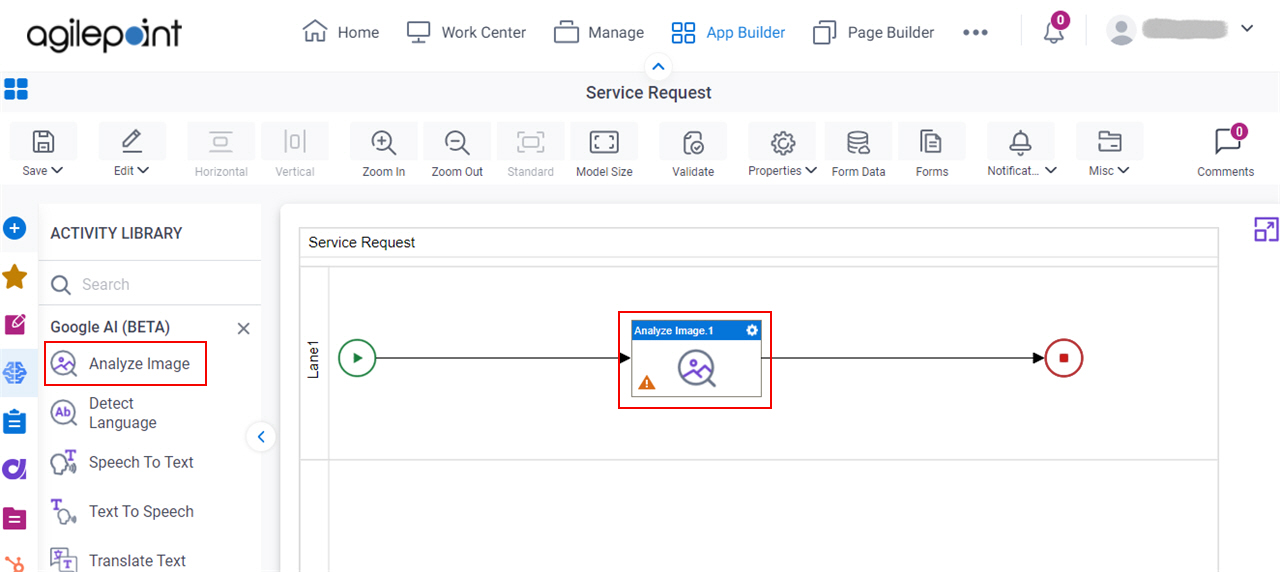The image size is (1280, 572).
Task: Open the apps grid icon
Action: coord(16,89)
